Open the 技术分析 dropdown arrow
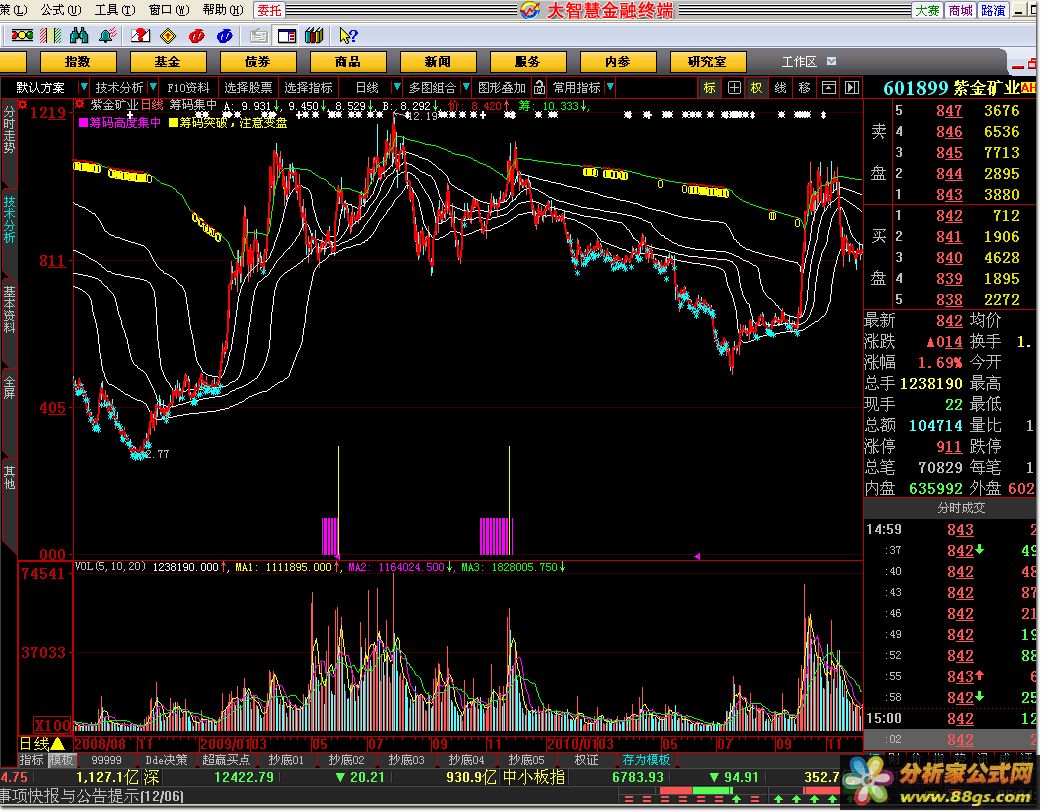The image size is (1042, 812). pyautogui.click(x=154, y=87)
